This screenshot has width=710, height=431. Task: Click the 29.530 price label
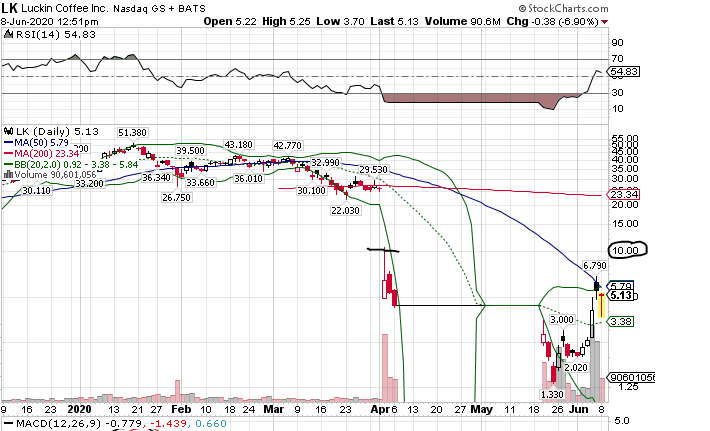pyautogui.click(x=374, y=169)
